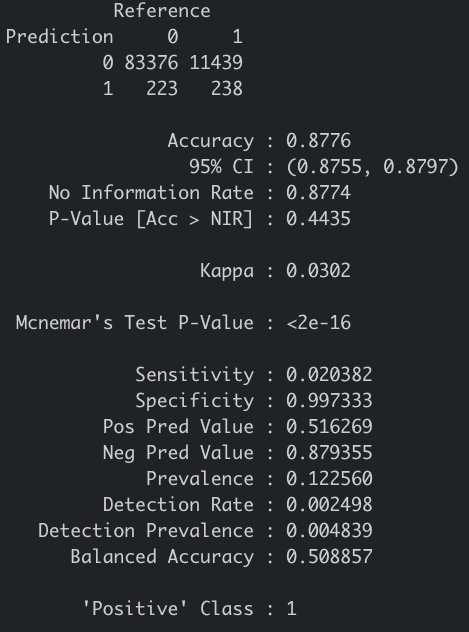Click the Pos Pred Value 0.516269

click(329, 426)
